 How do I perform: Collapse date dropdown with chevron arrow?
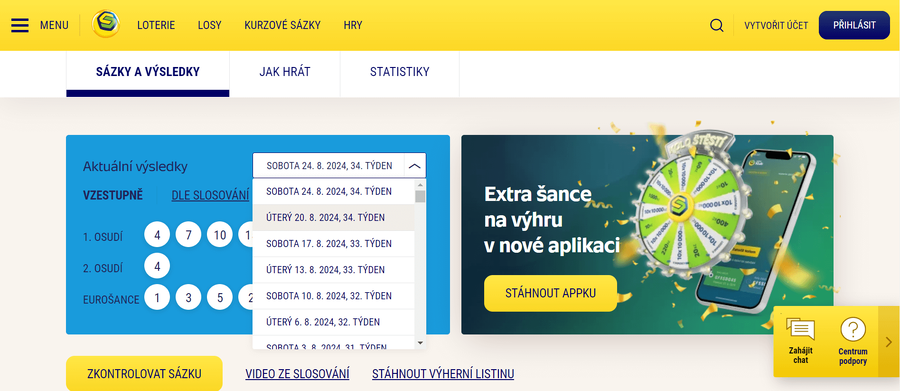coord(414,166)
